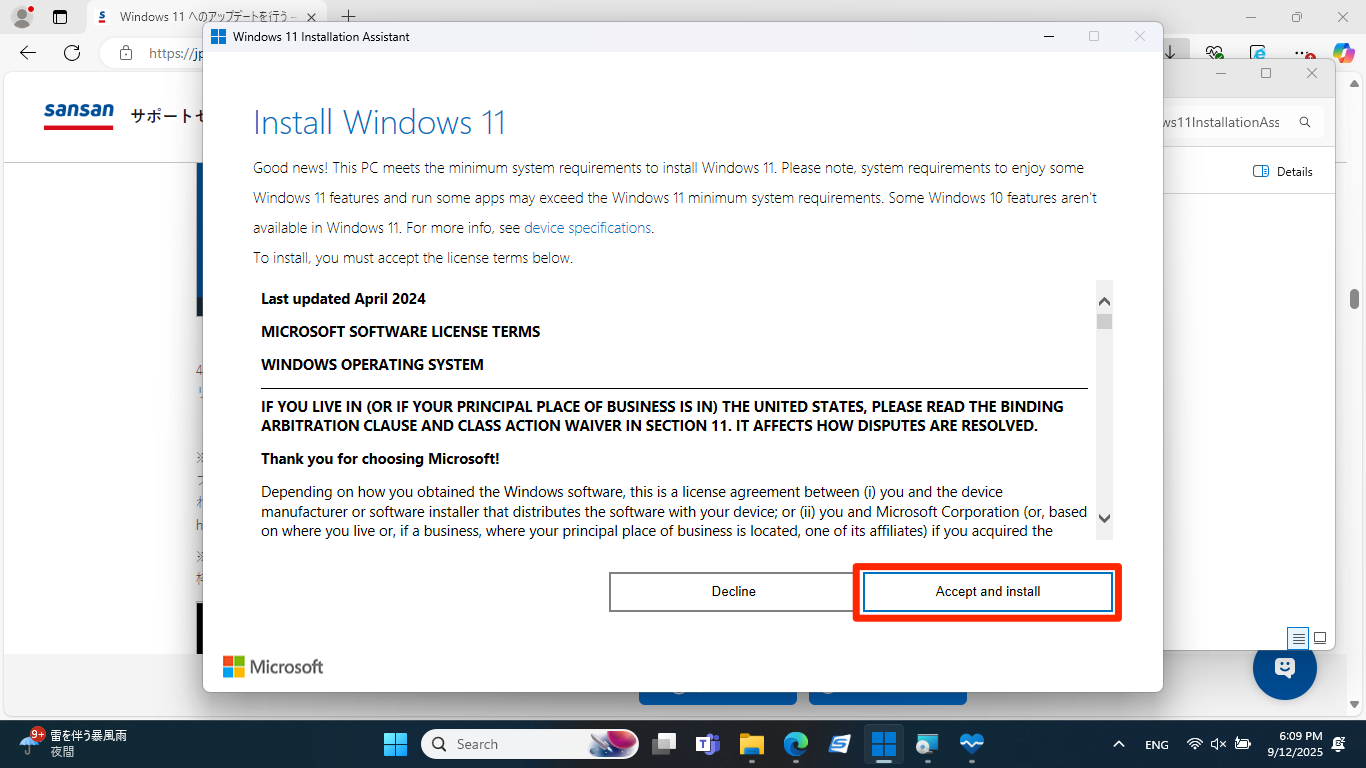Switch File Explorer to large thumbnails view
This screenshot has height=768, width=1366.
(x=1320, y=638)
